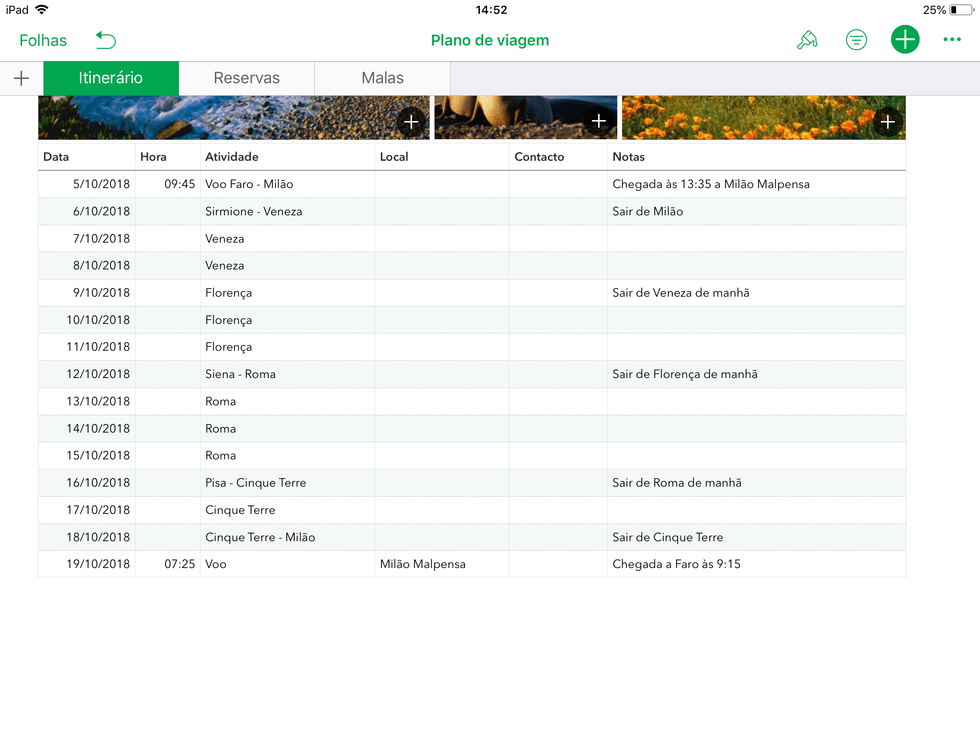
Task: Select the Sair de Florença de manhã note
Action: pos(756,374)
